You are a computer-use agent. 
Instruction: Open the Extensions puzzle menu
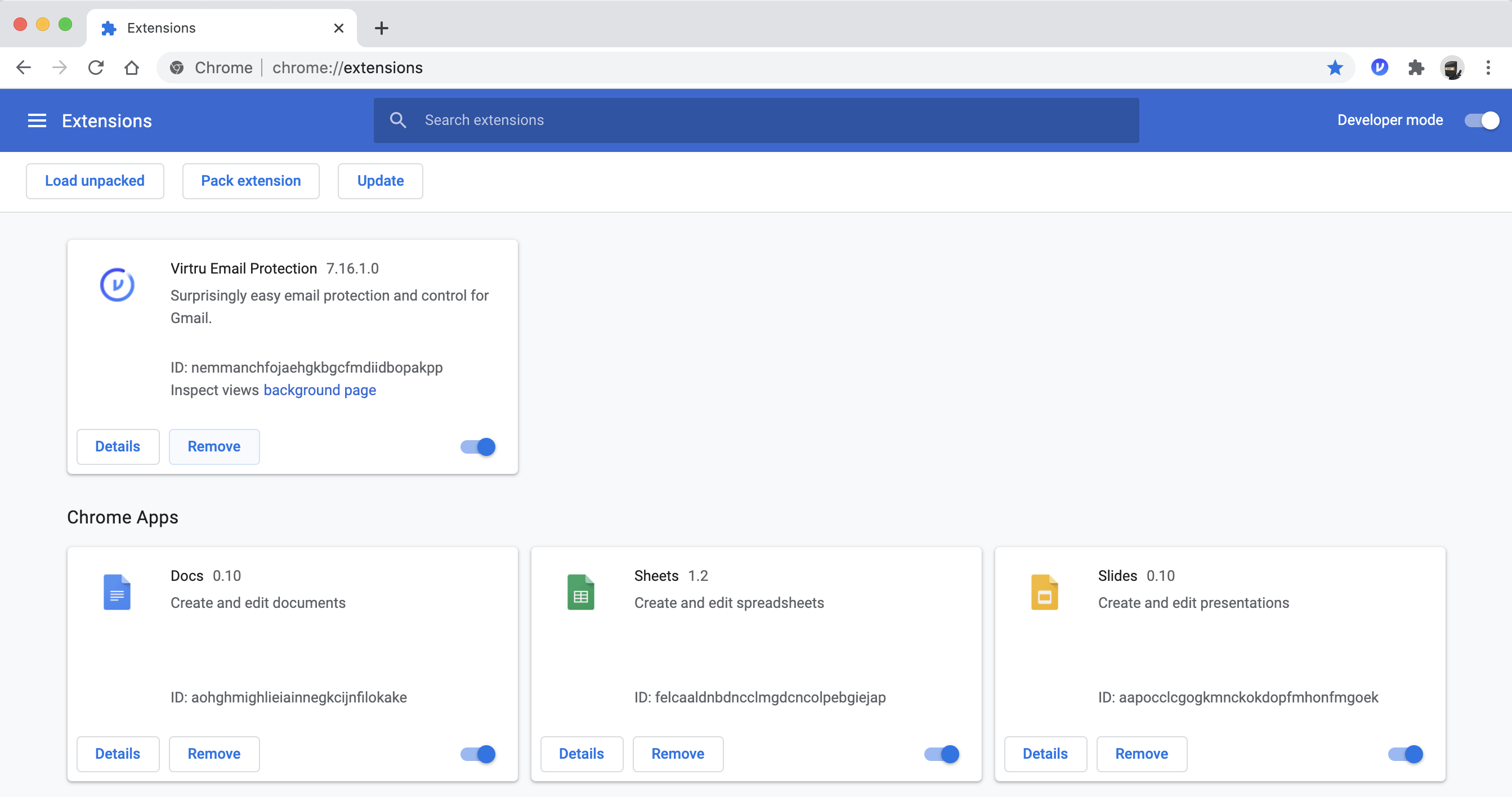(1416, 68)
